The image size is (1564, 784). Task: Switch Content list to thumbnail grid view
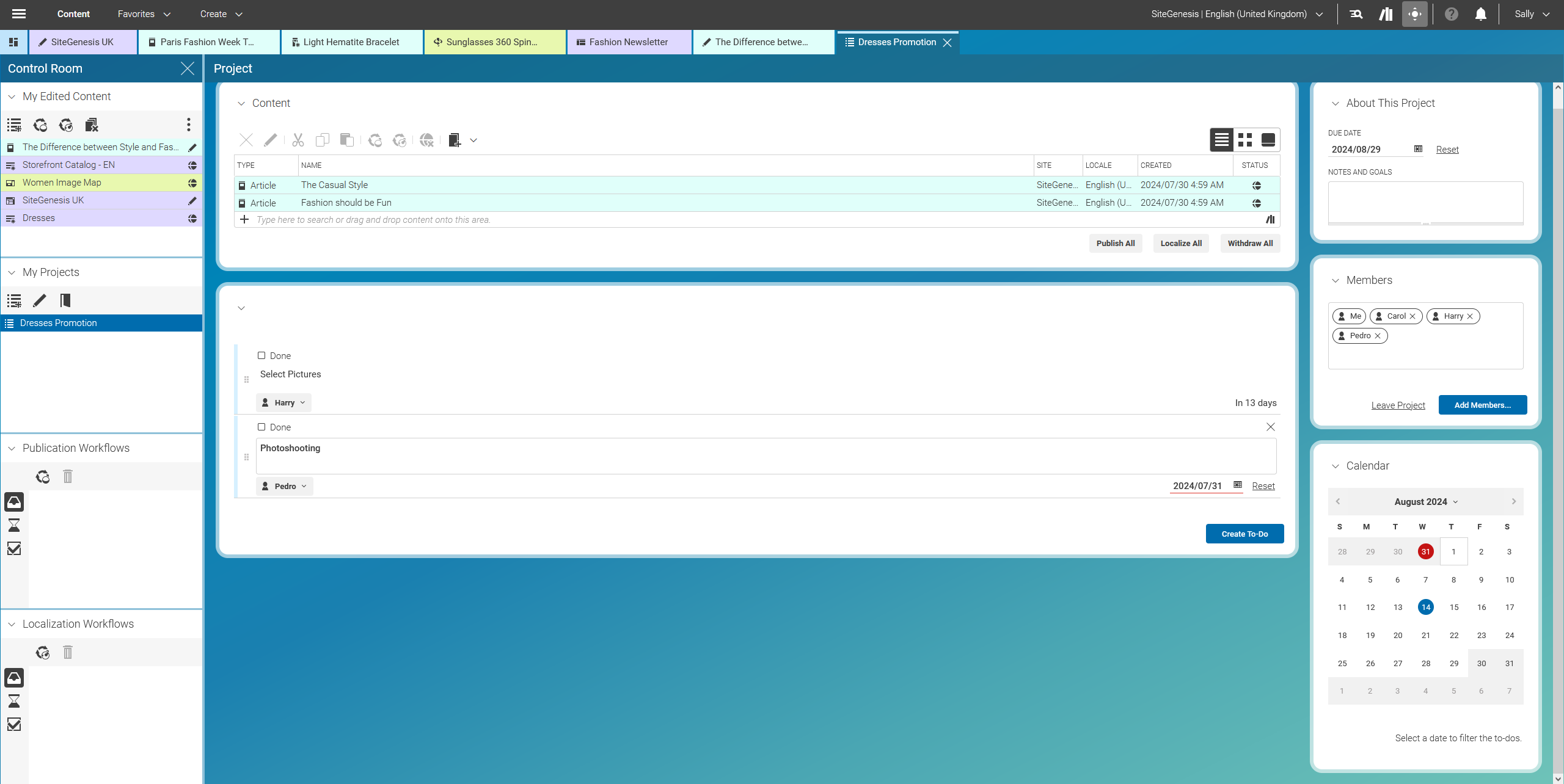[x=1245, y=140]
